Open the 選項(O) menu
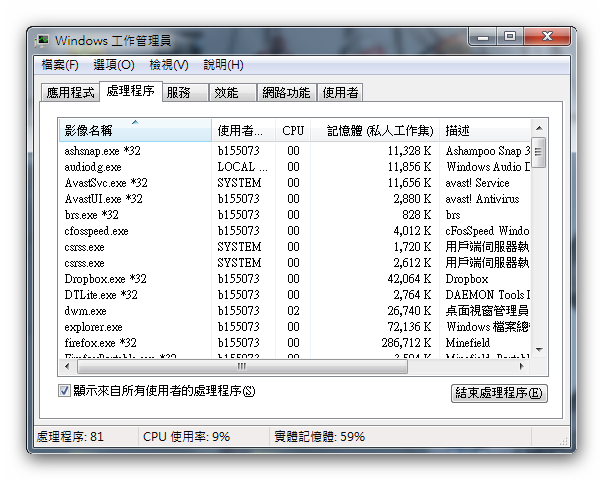 click(x=114, y=65)
